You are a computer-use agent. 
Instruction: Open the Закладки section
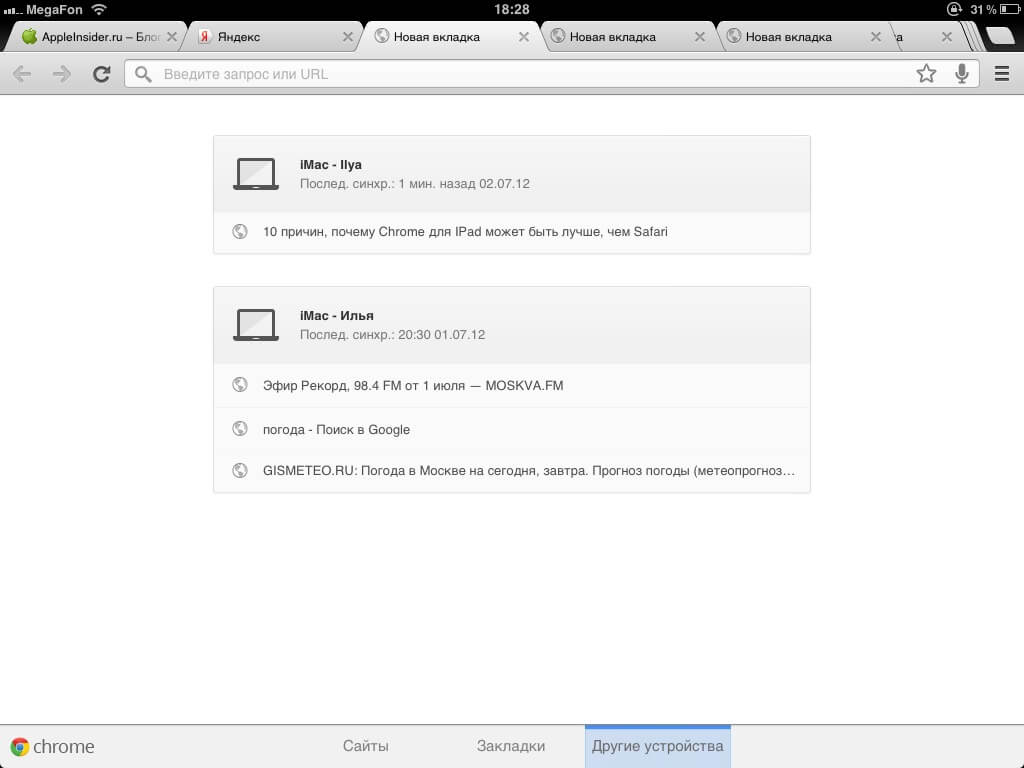[x=511, y=746]
